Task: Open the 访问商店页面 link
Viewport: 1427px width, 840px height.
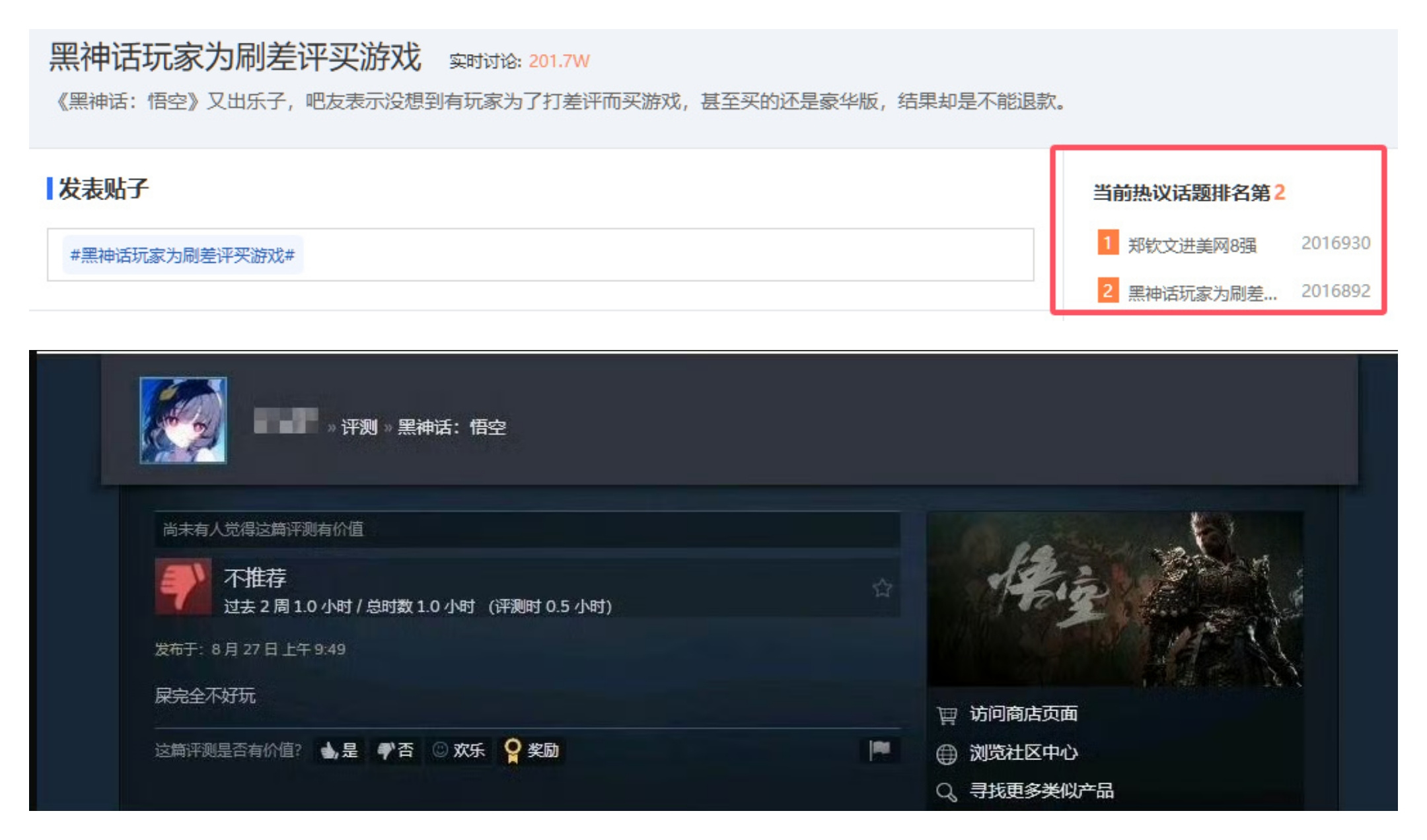Action: coord(1023,714)
